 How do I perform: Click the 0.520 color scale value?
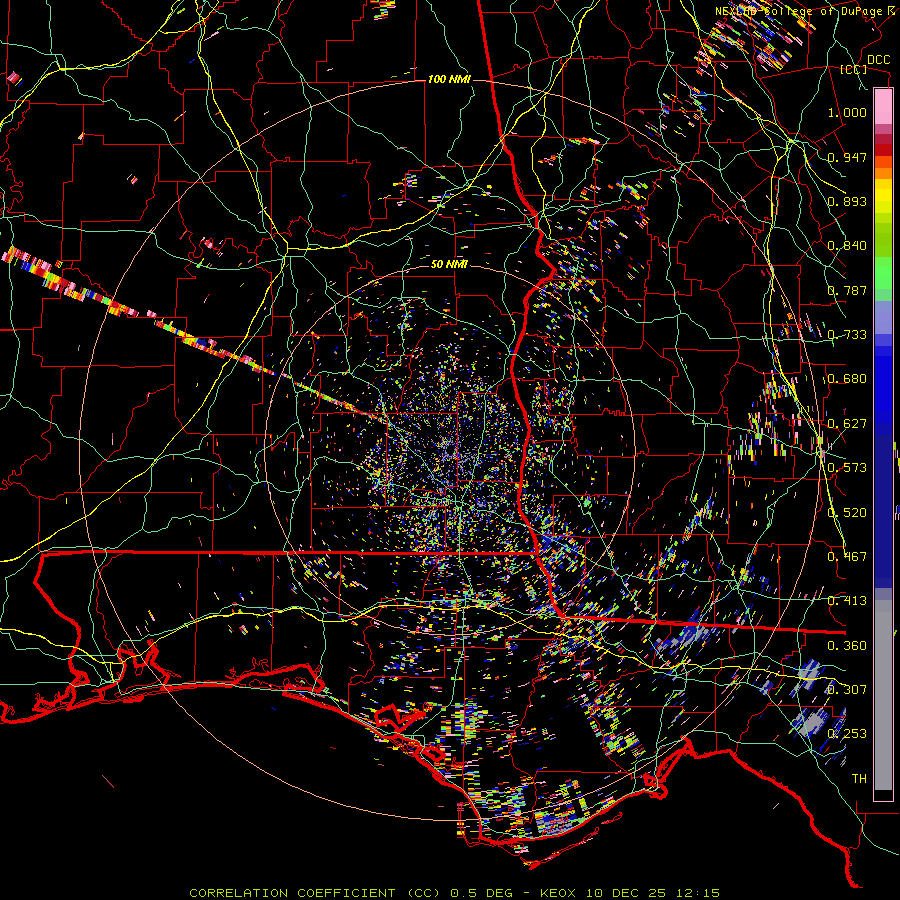[x=847, y=513]
